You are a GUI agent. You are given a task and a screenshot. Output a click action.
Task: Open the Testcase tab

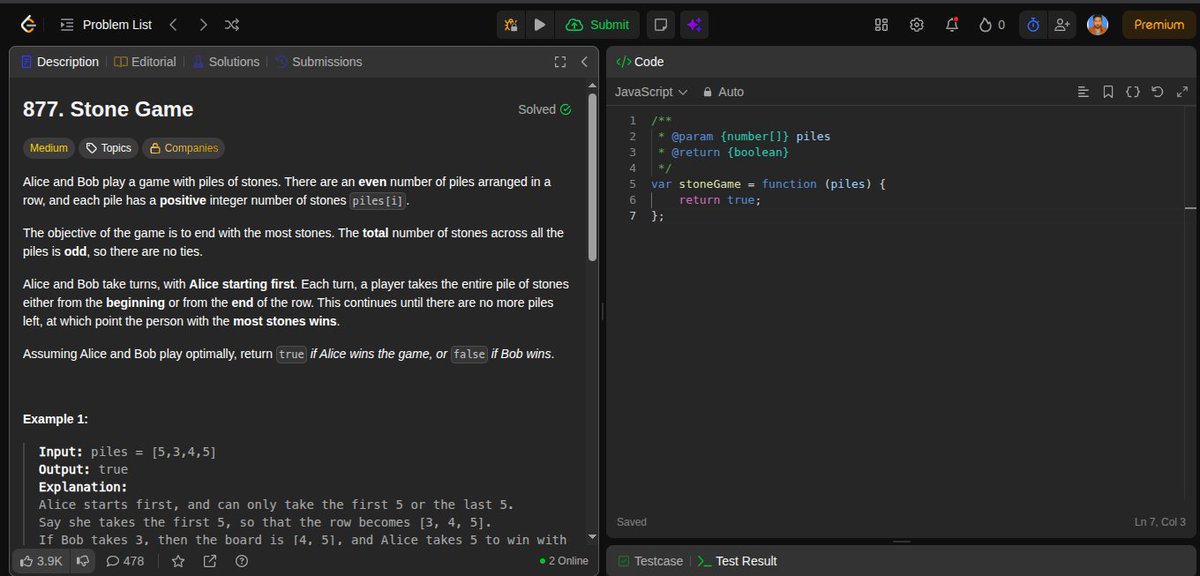[650, 561]
